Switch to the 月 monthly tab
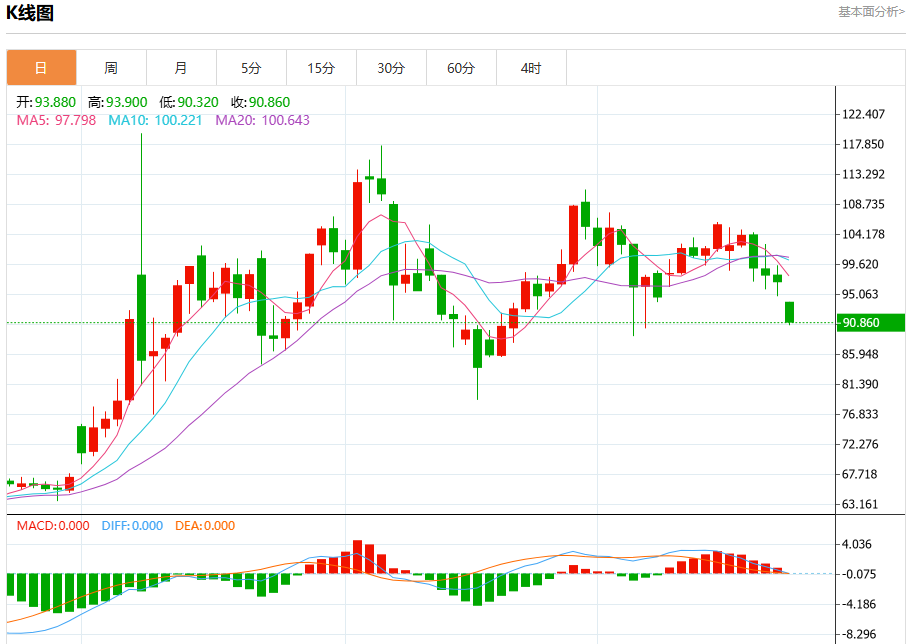The height and width of the screenshot is (644, 910). point(182,68)
